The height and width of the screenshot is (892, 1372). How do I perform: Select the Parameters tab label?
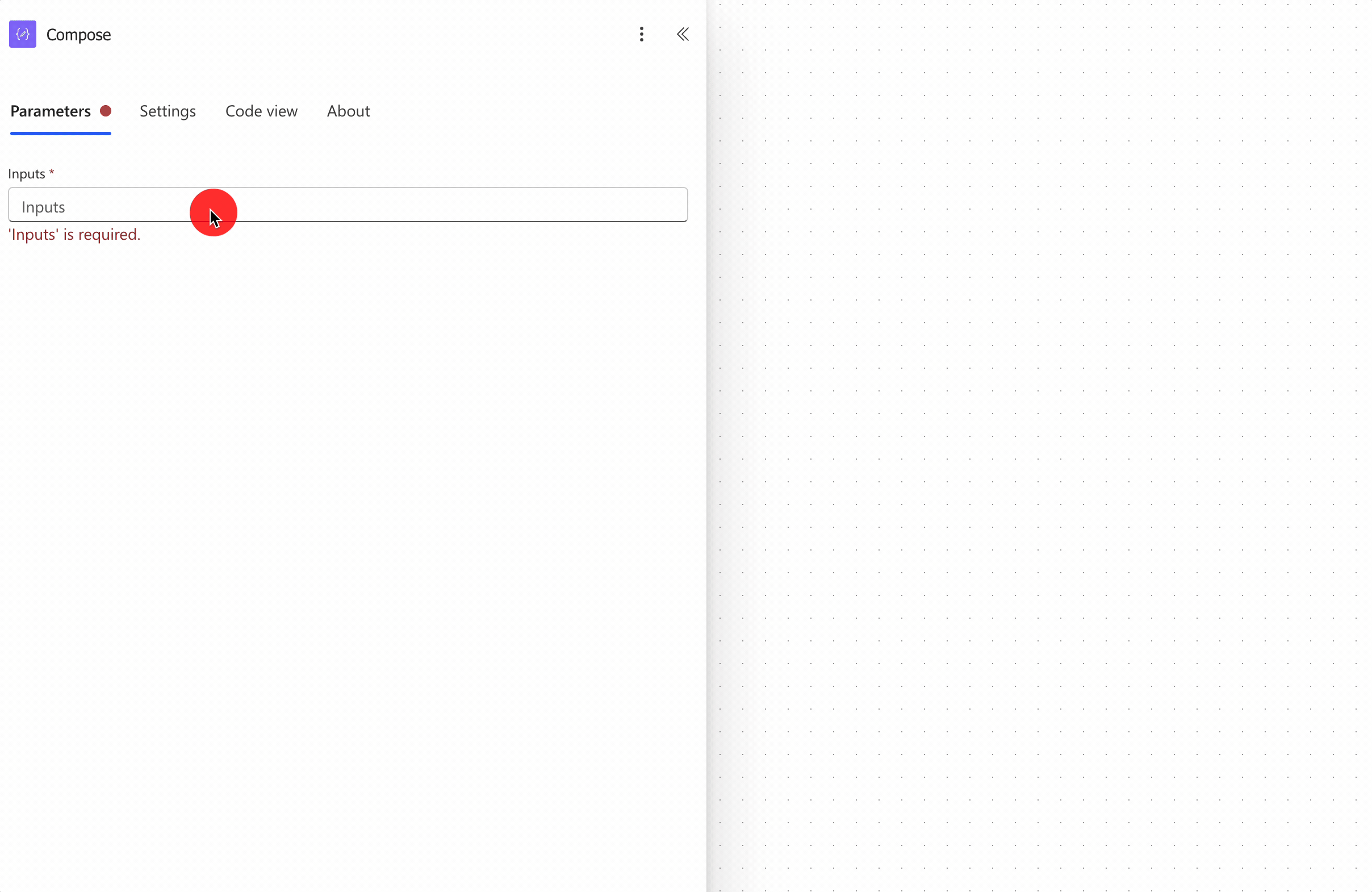51,111
